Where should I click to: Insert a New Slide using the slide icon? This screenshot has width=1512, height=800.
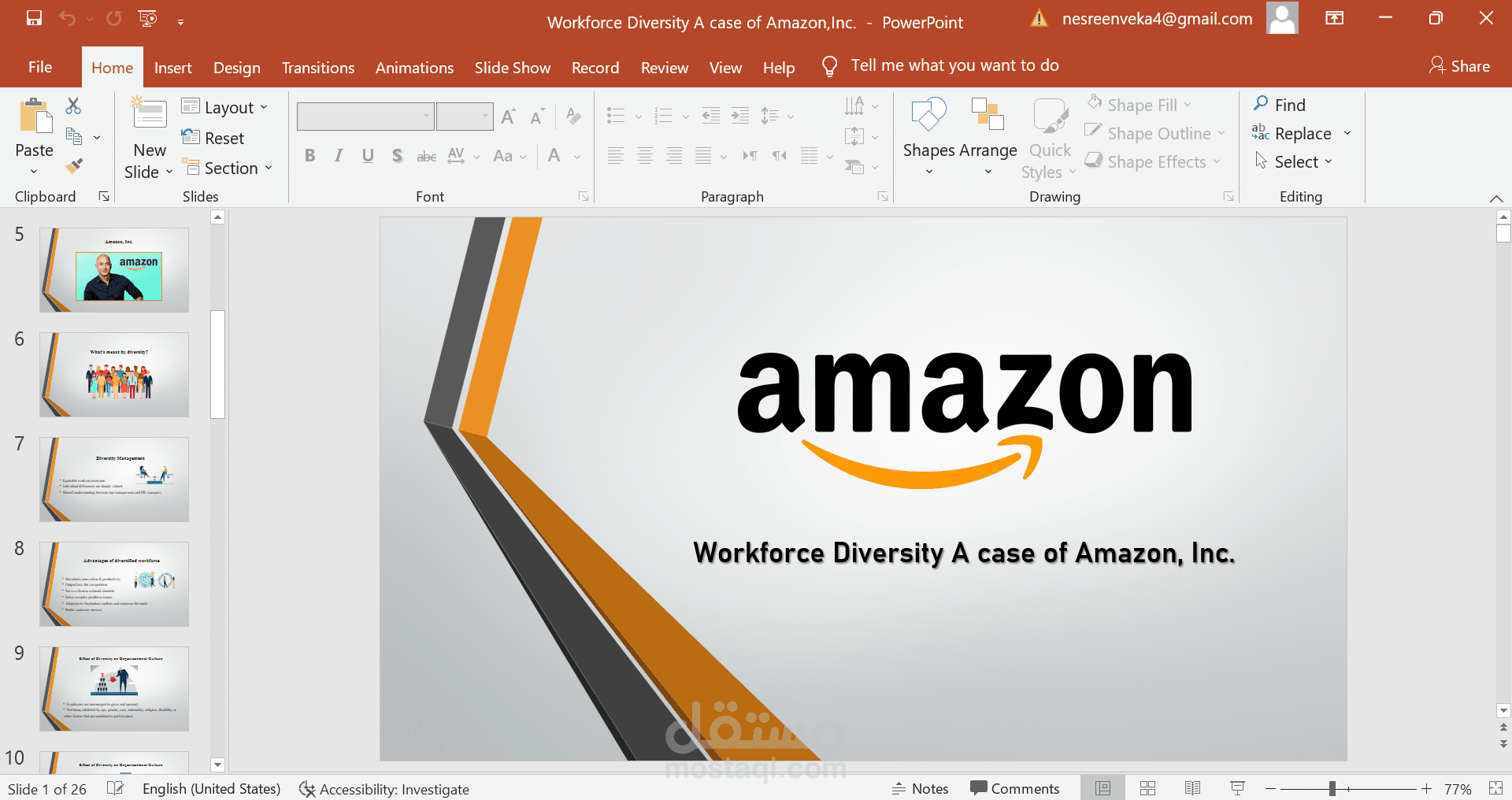coord(149,113)
